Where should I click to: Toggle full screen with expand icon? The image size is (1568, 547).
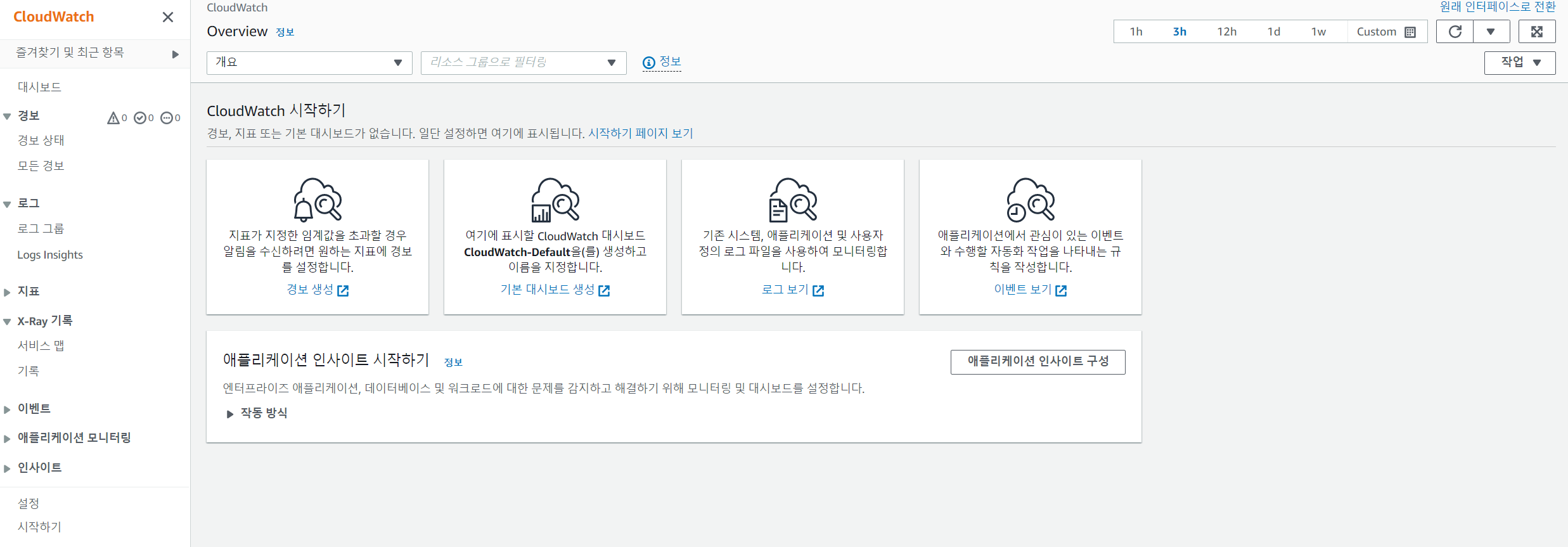1537,32
